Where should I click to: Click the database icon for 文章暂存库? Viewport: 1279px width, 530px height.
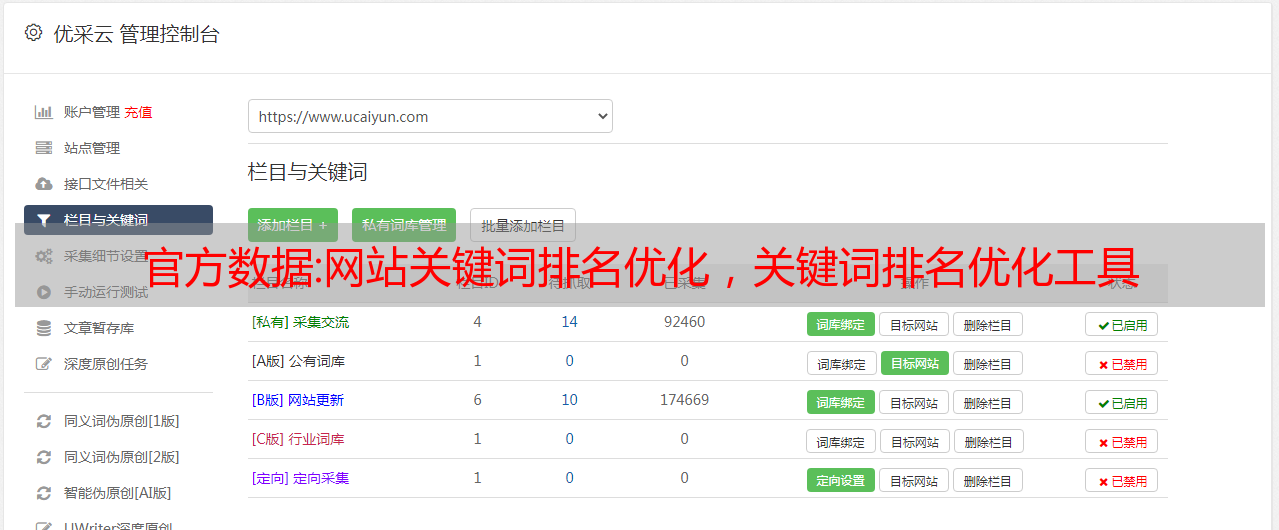(x=44, y=328)
